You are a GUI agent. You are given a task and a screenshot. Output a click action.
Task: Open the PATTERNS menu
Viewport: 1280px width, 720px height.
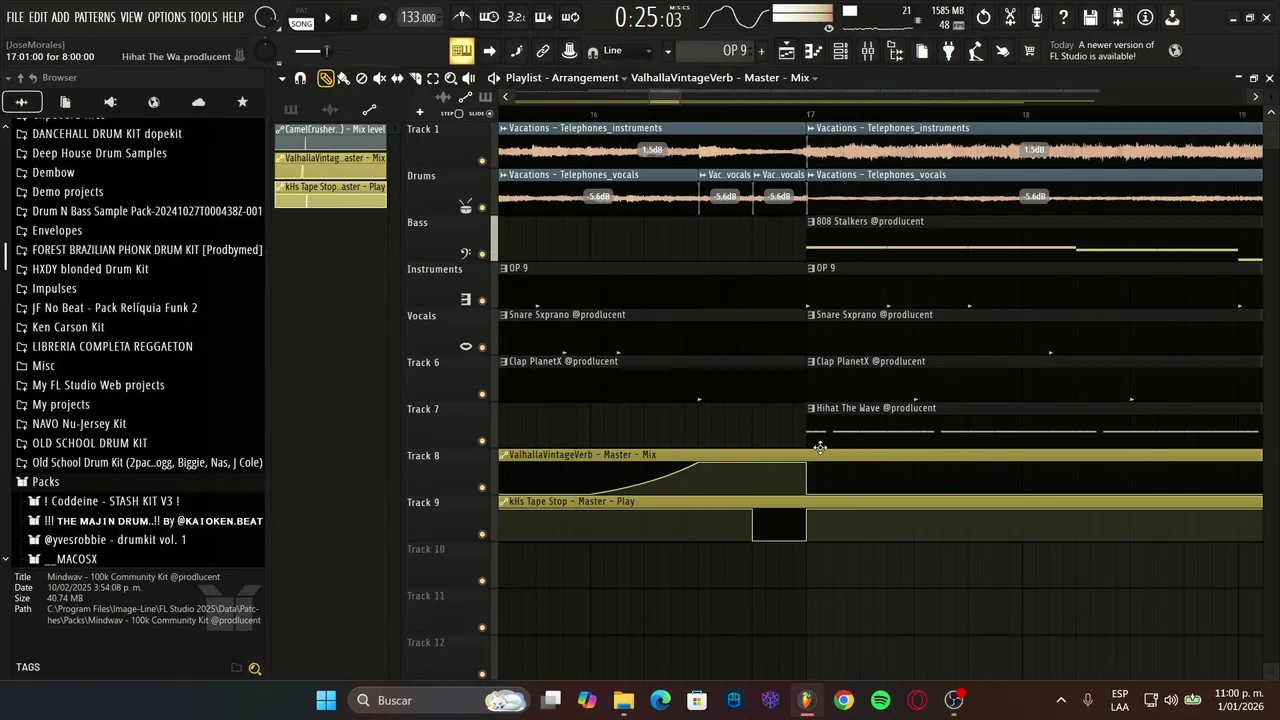coord(95,17)
